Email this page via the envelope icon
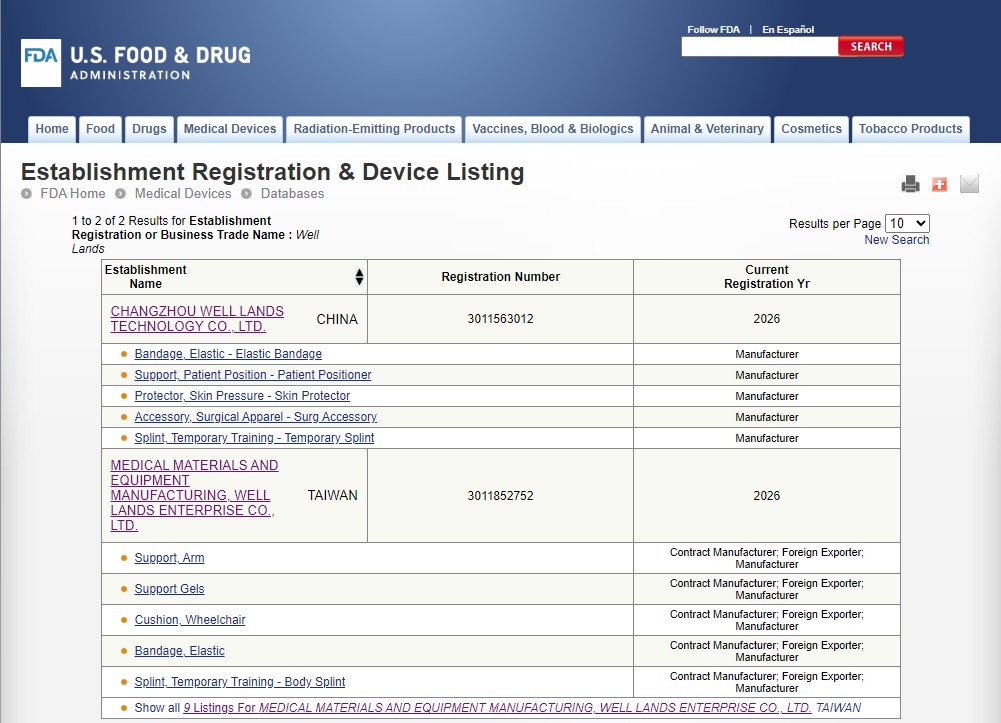 coord(968,184)
